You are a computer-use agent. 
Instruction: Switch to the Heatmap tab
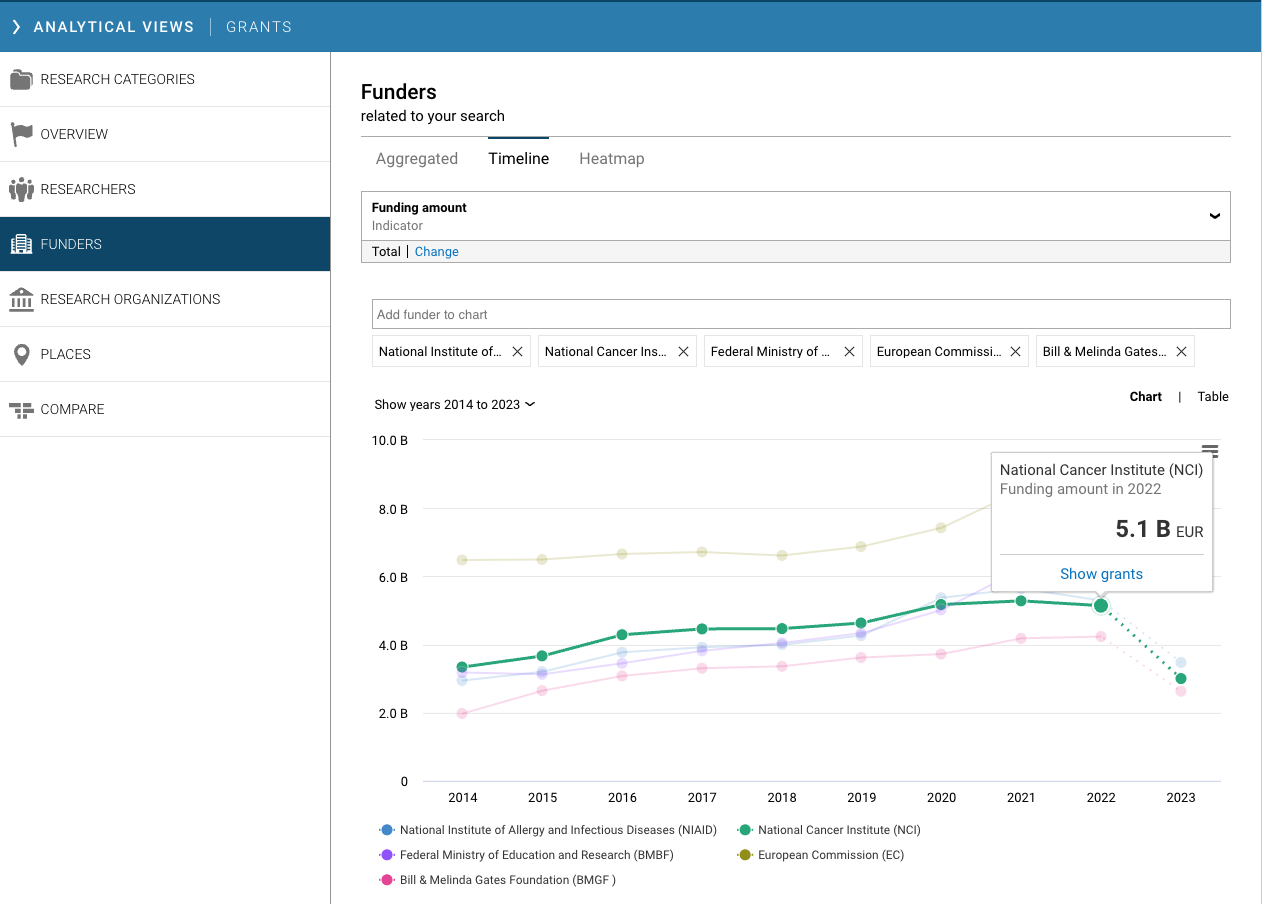coord(612,159)
